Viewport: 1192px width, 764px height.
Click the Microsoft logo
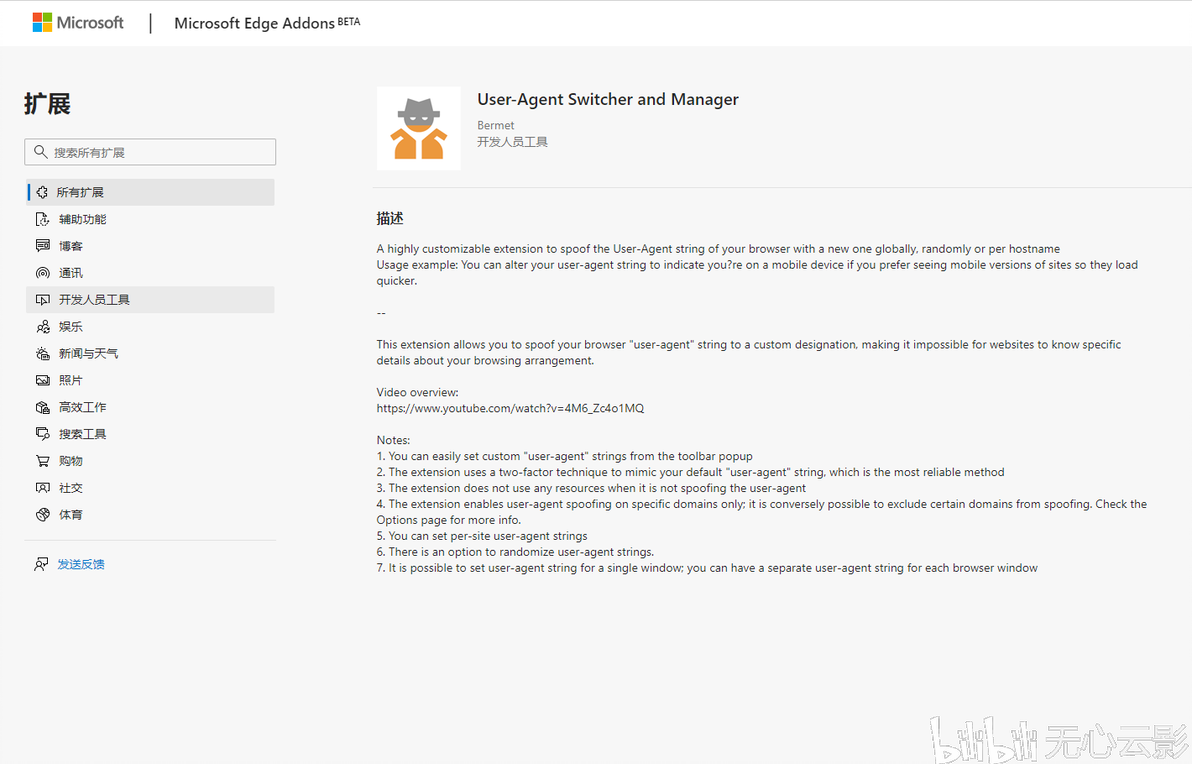(x=78, y=22)
